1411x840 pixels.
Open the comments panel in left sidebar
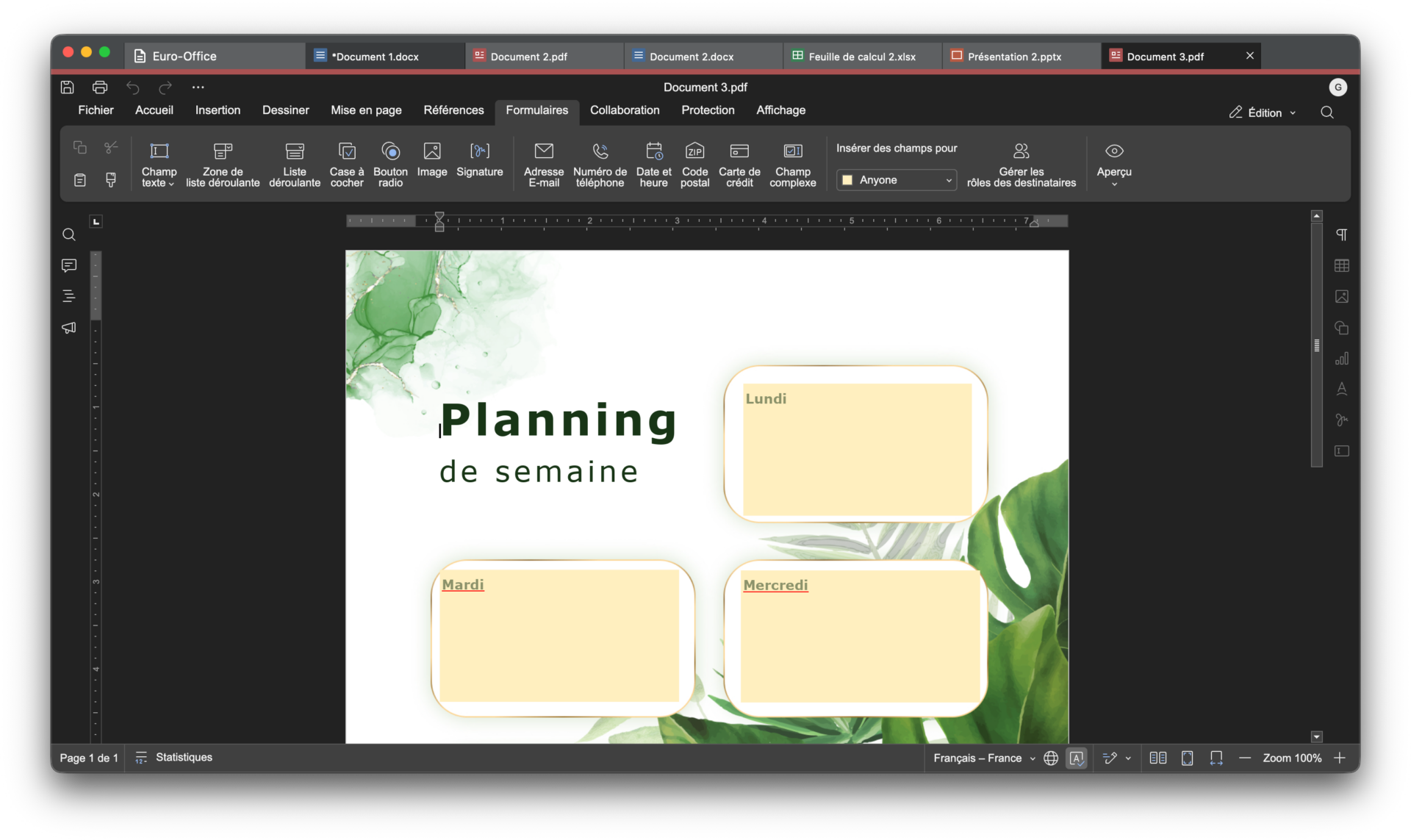tap(69, 265)
